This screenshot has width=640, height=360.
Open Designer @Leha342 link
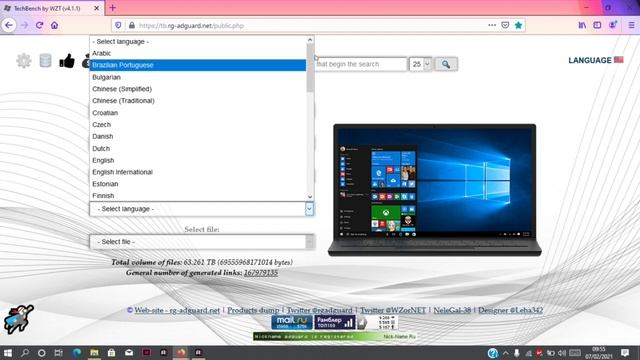(x=510, y=310)
